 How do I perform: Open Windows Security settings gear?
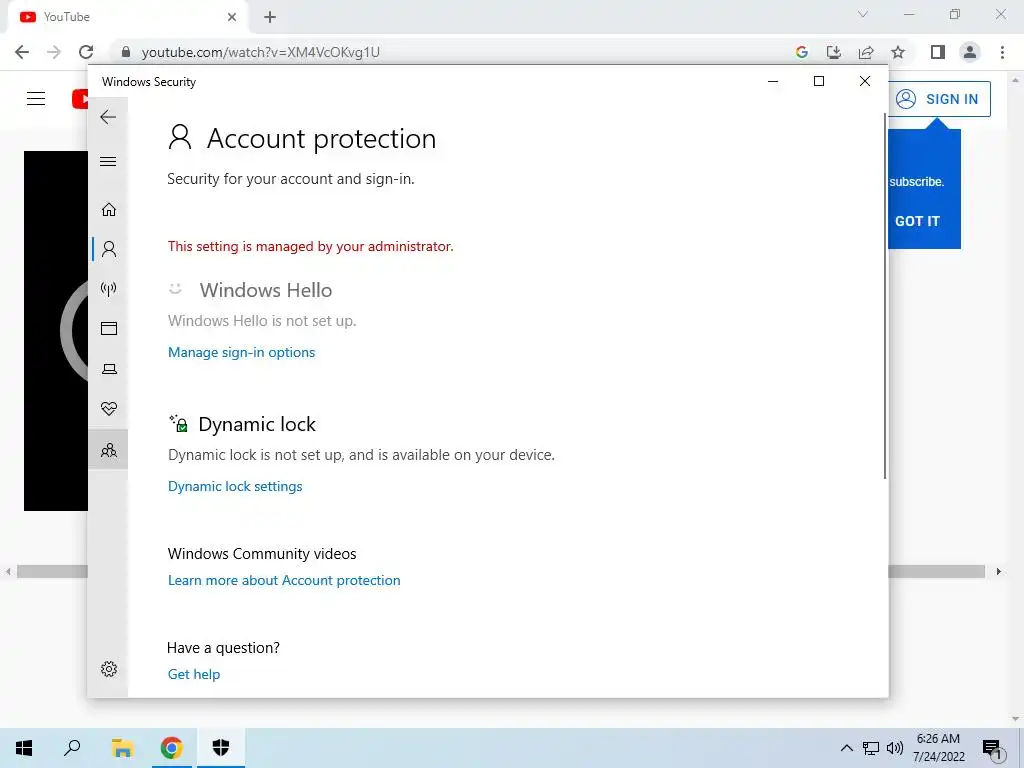tap(108, 669)
